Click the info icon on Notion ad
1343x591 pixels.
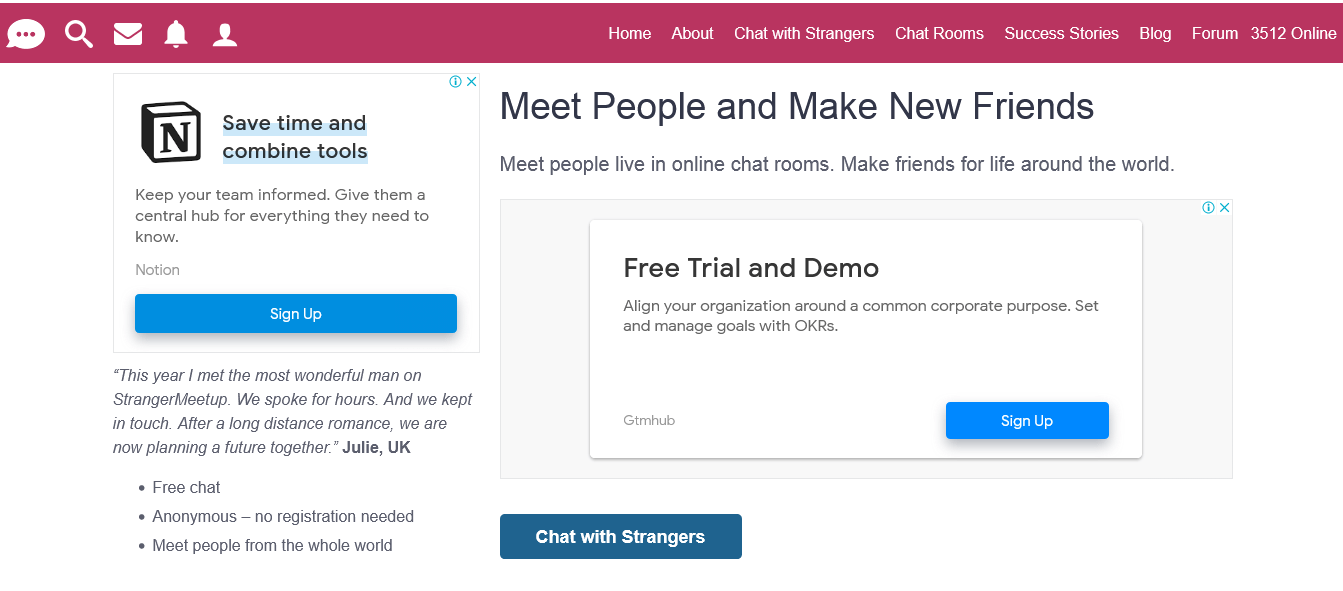pos(455,82)
